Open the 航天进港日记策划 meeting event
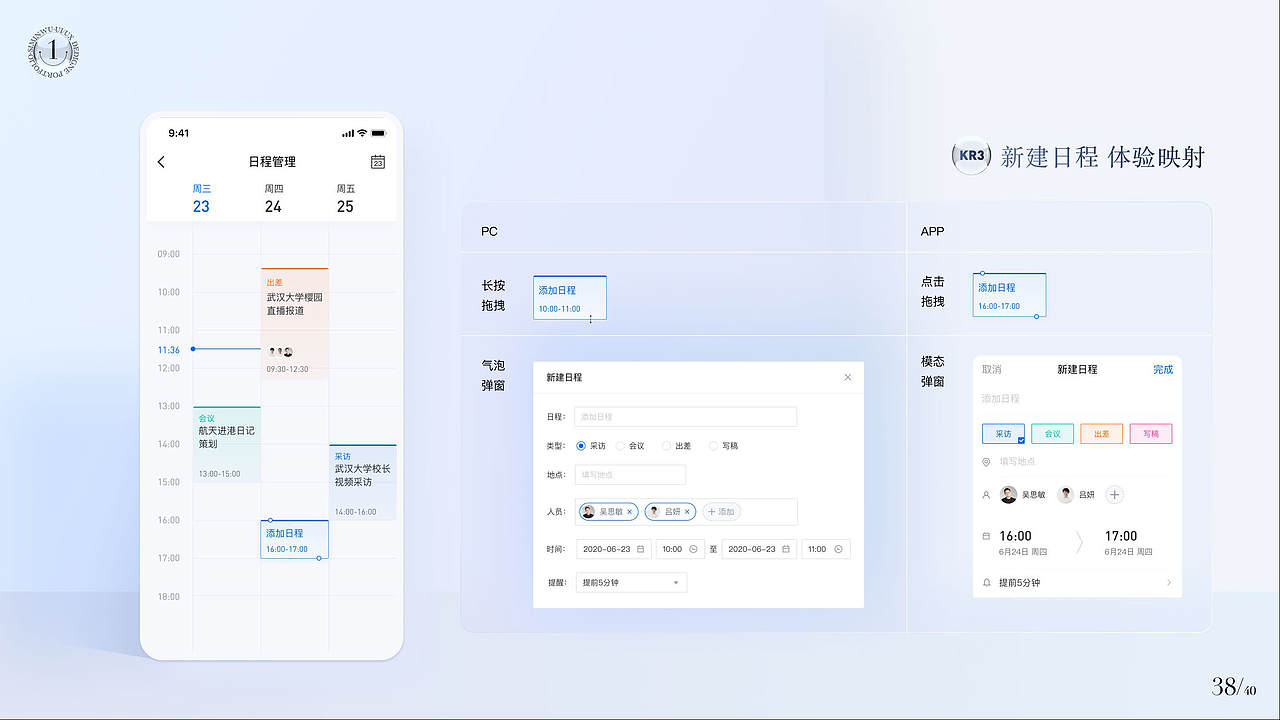This screenshot has height=720, width=1280. [x=227, y=444]
